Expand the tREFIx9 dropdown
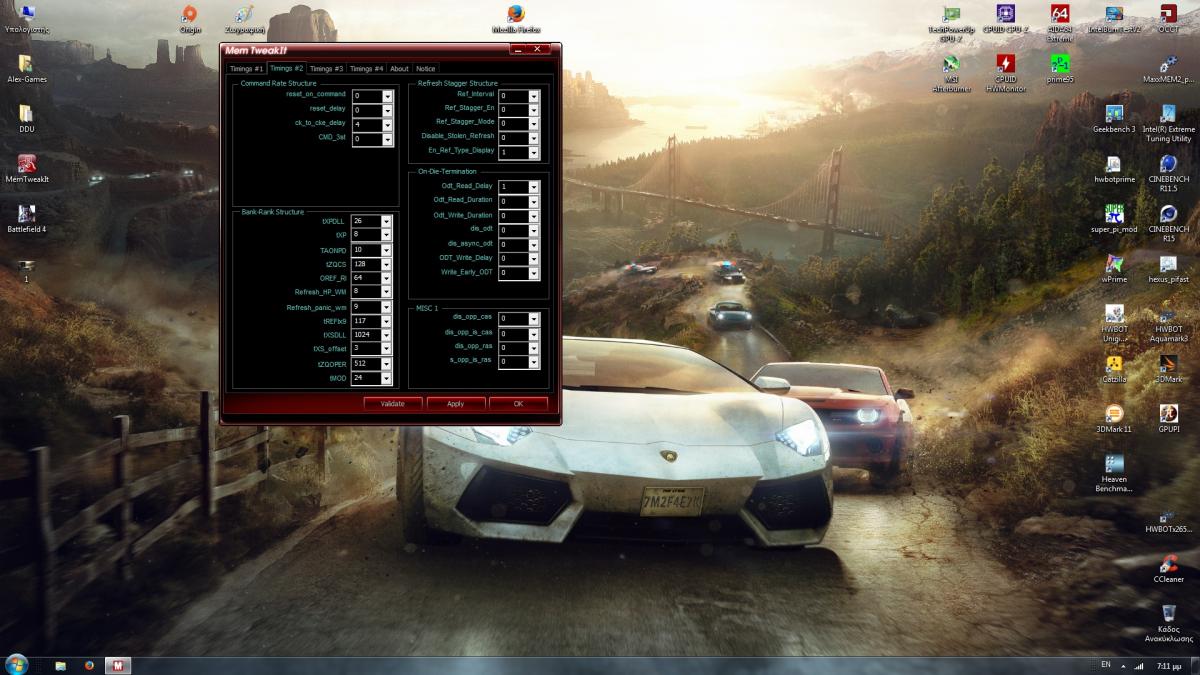Viewport: 1200px width, 675px height. [x=387, y=321]
